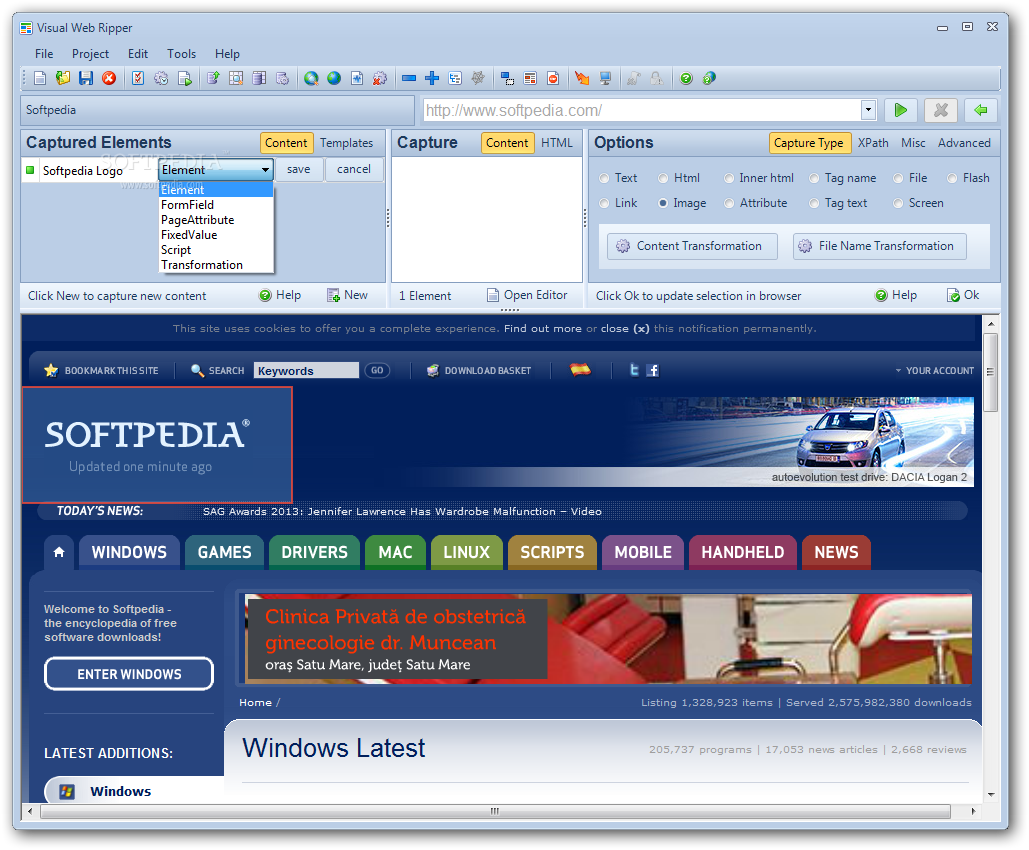
Task: Collapse the Element type combo box
Action: pyautogui.click(x=265, y=170)
